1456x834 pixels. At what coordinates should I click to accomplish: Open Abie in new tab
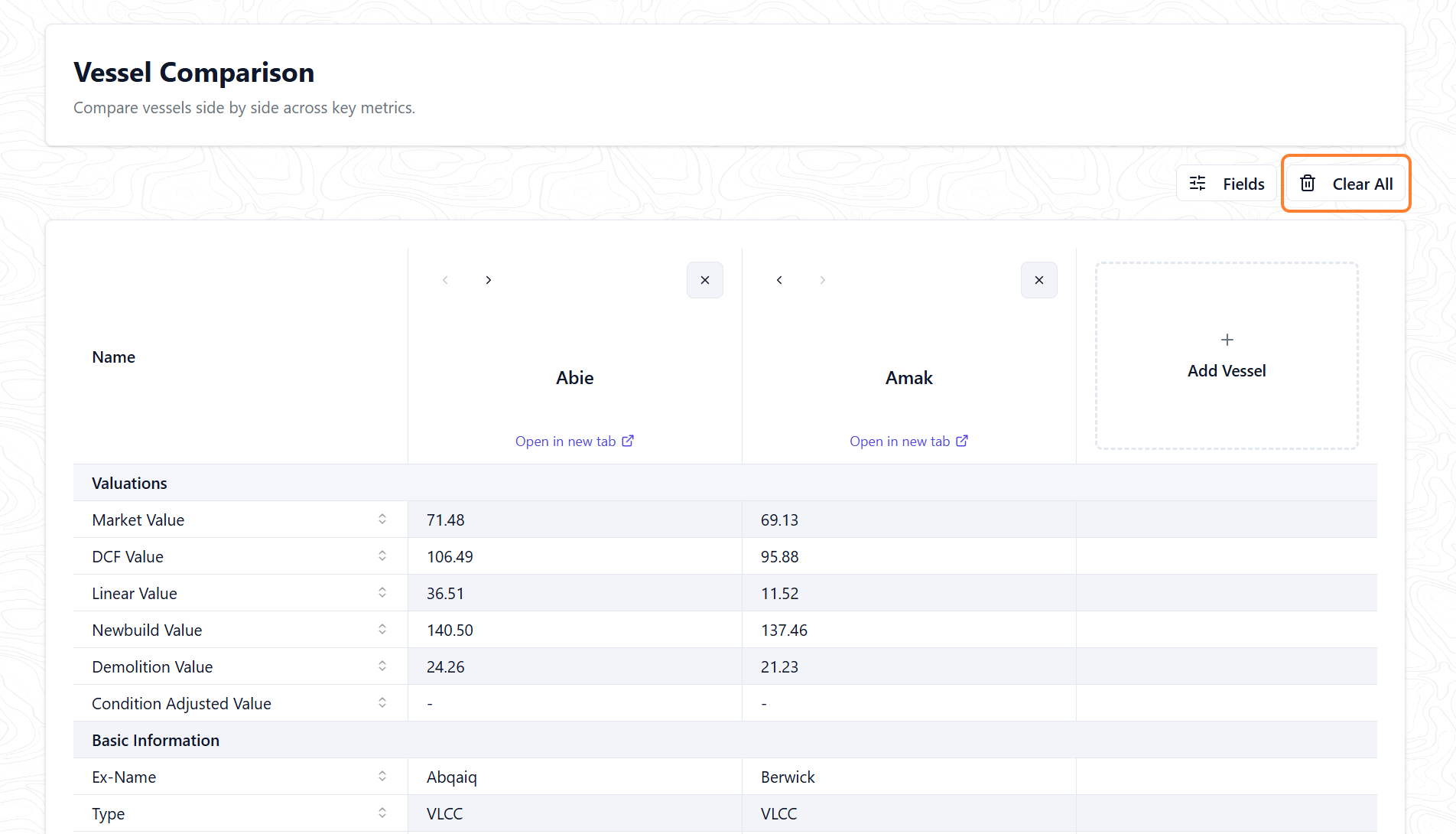tap(574, 441)
